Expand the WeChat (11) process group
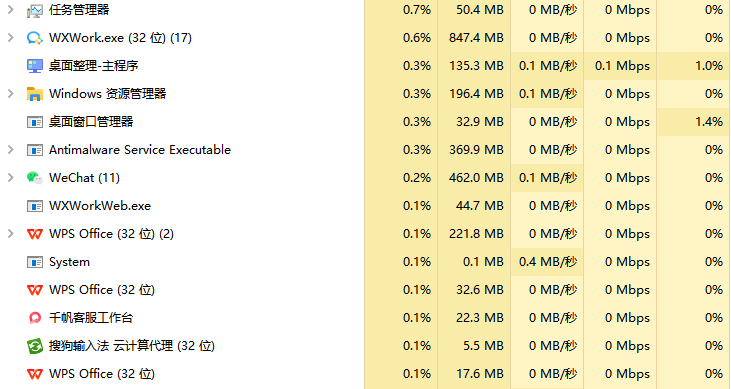This screenshot has width=731, height=389. click(11, 178)
